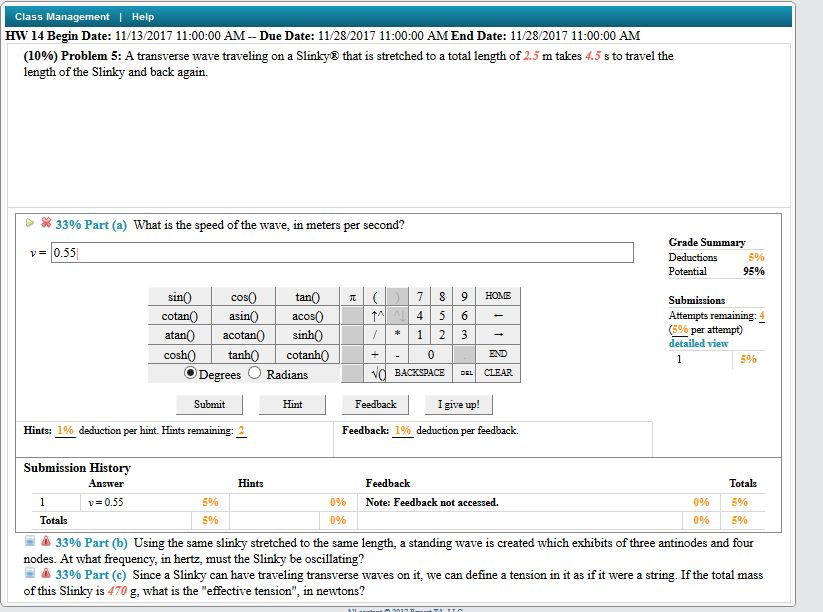Click the Feedback 1% deduction link
The width and height of the screenshot is (823, 612).
point(403,431)
